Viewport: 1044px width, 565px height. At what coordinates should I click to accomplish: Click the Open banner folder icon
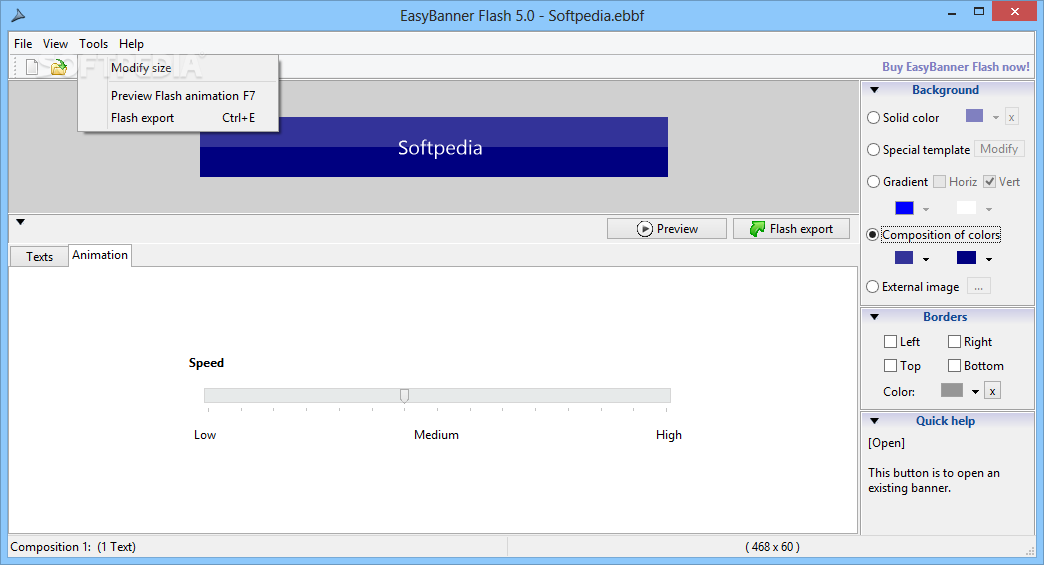[x=59, y=67]
